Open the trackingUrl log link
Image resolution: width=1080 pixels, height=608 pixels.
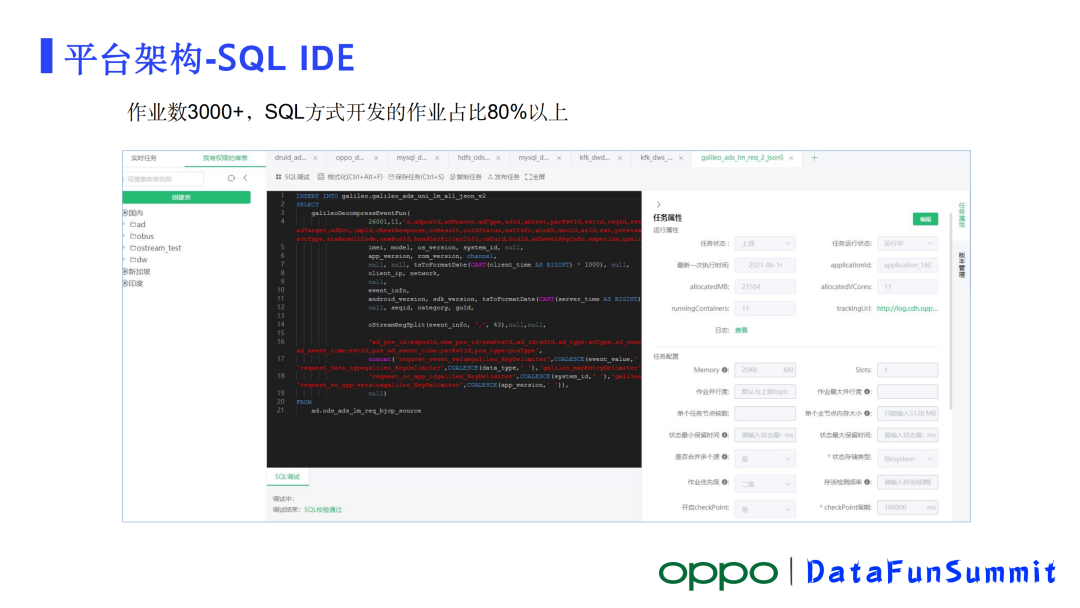(907, 308)
